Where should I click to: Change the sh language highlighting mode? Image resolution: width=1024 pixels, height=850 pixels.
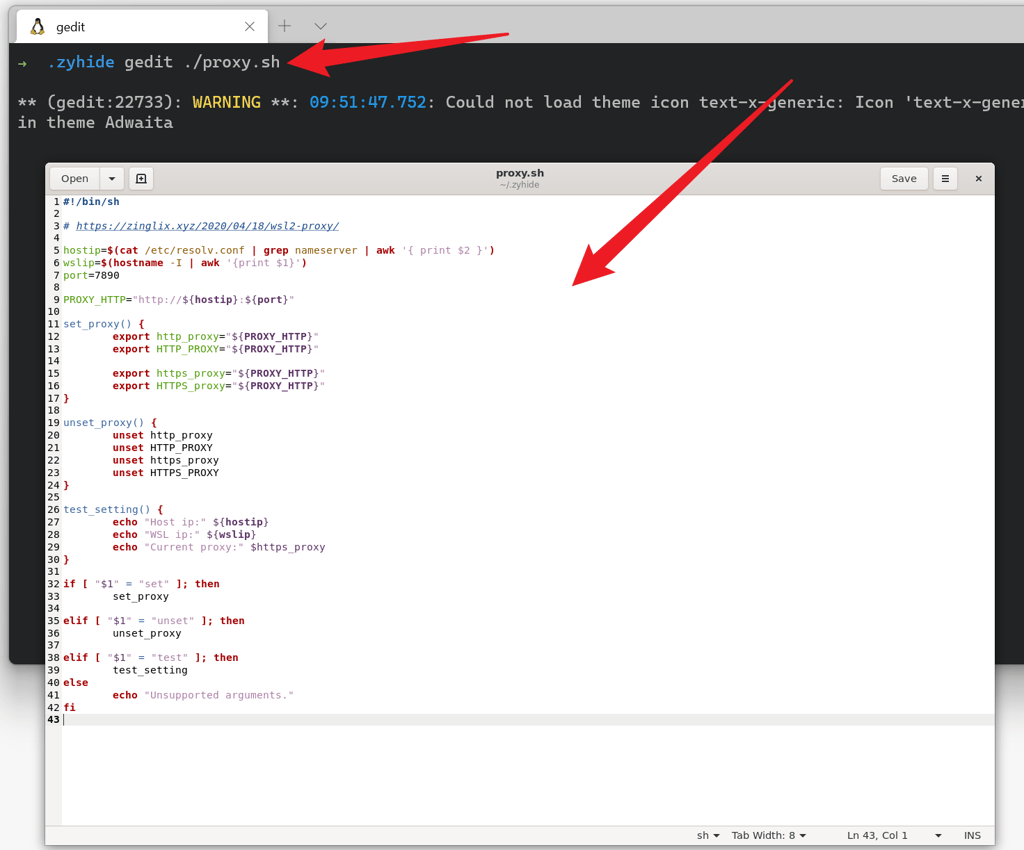click(x=708, y=835)
